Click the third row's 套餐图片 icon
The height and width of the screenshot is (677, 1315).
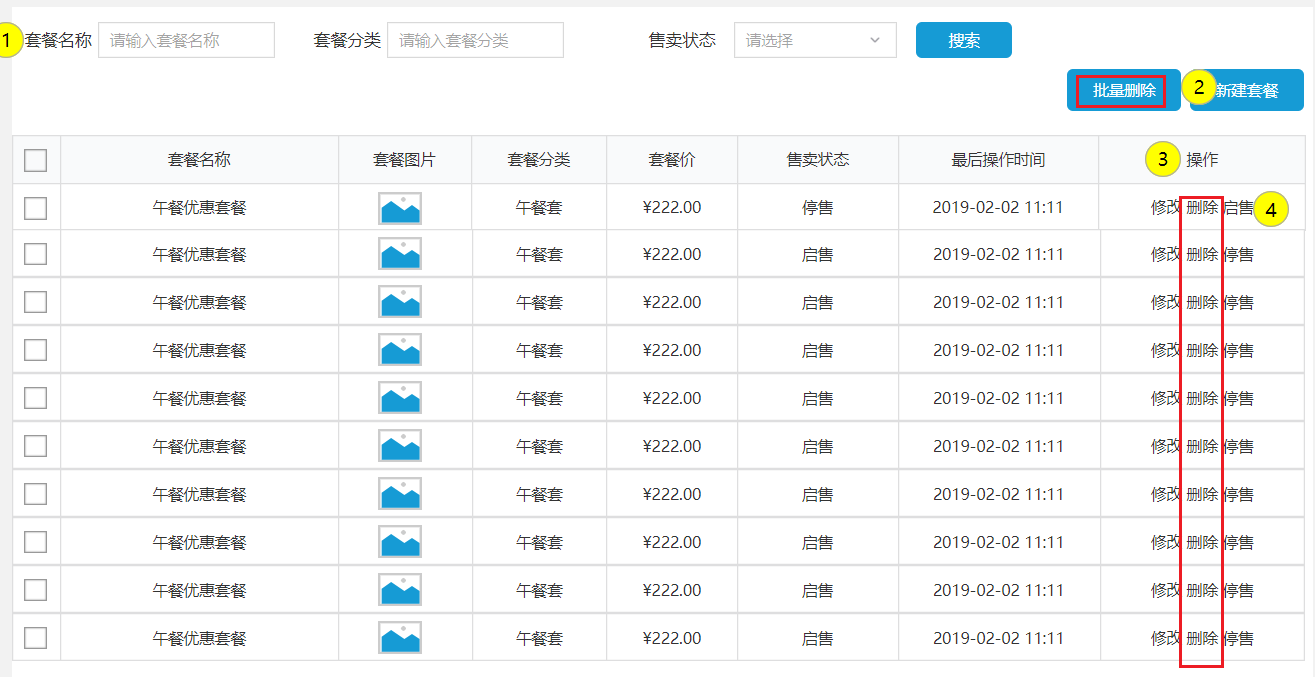click(399, 302)
